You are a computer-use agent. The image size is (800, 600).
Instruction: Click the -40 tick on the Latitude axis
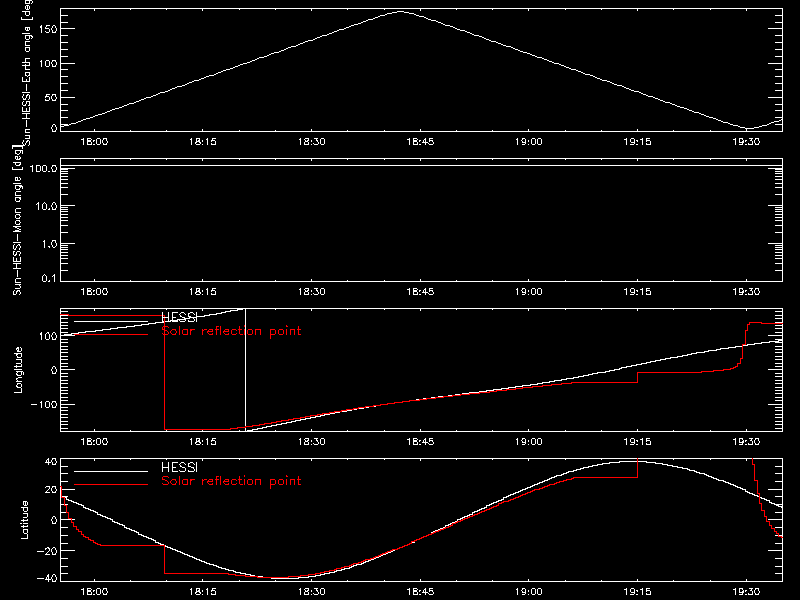46,578
